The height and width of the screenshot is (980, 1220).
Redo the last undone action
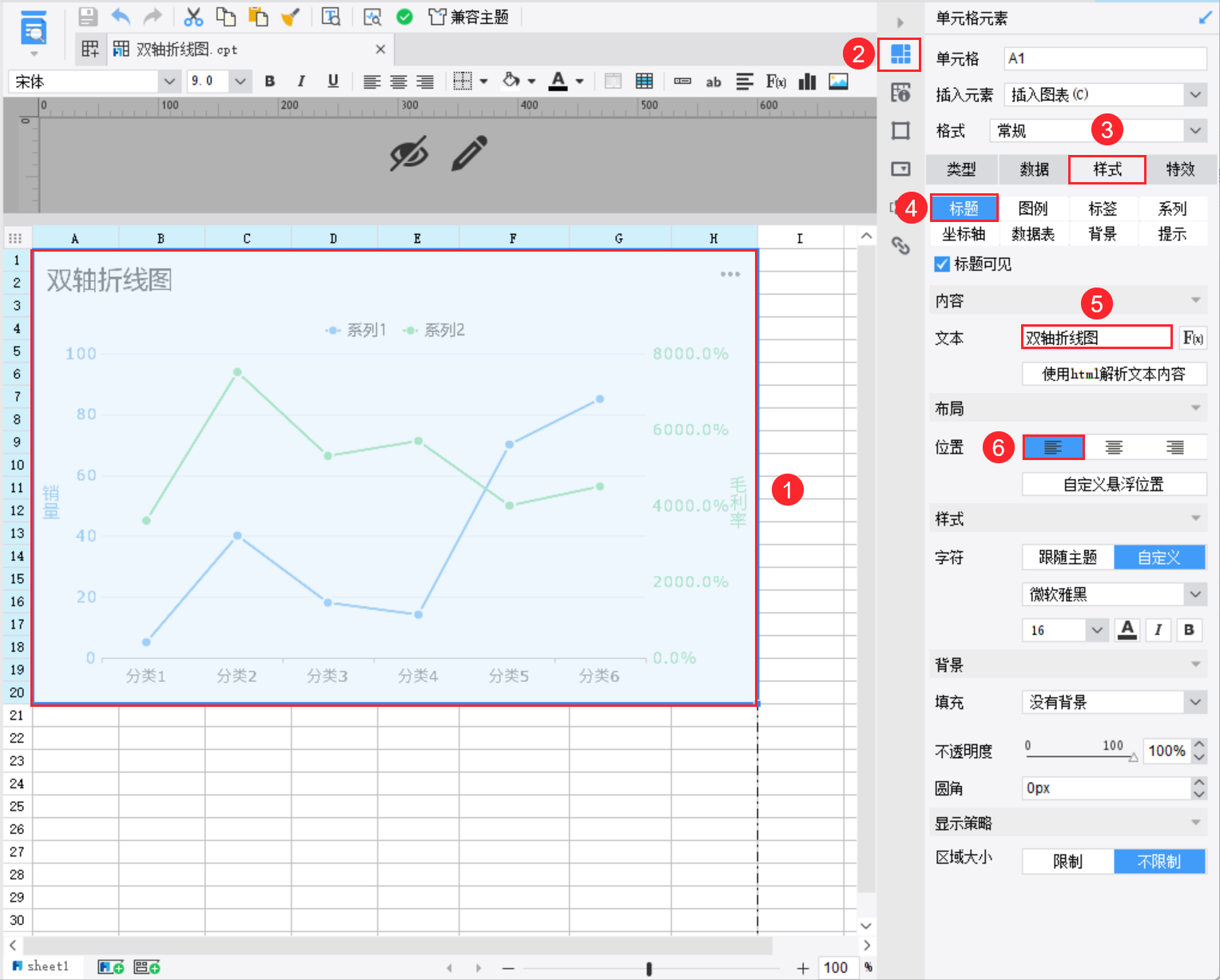(x=152, y=17)
